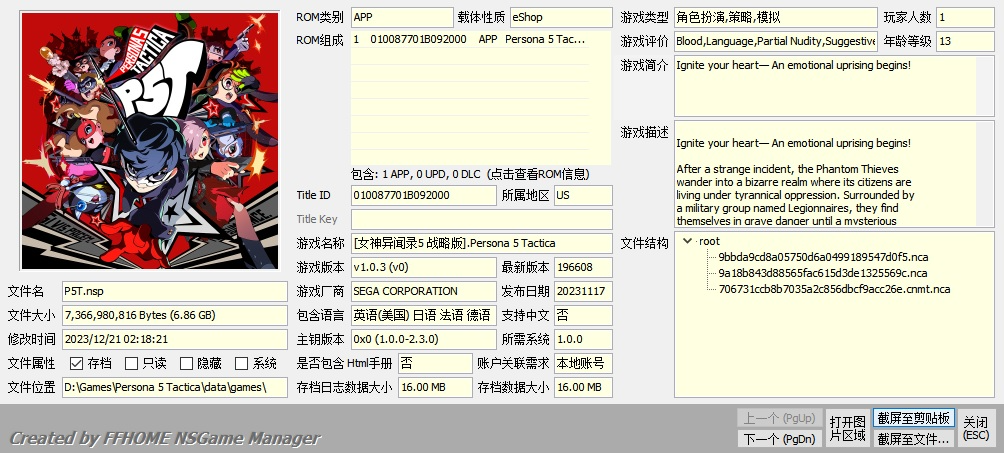Click the ROM info link 包含: 1 APP, 0 UPD
Screen dimensions: 1004x453
tap(470, 174)
